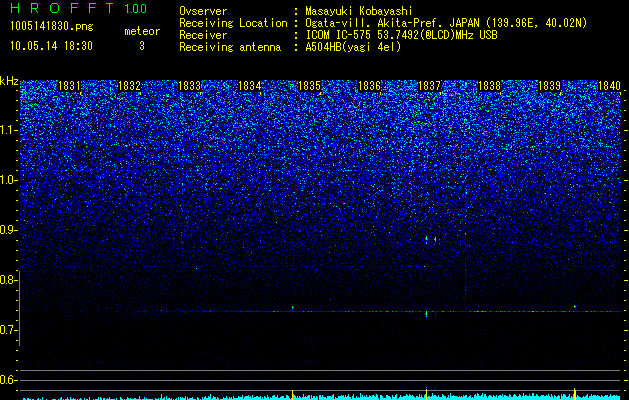The width and height of the screenshot is (629, 400).
Task: Click the 1836 time marker
Action: pos(369,86)
